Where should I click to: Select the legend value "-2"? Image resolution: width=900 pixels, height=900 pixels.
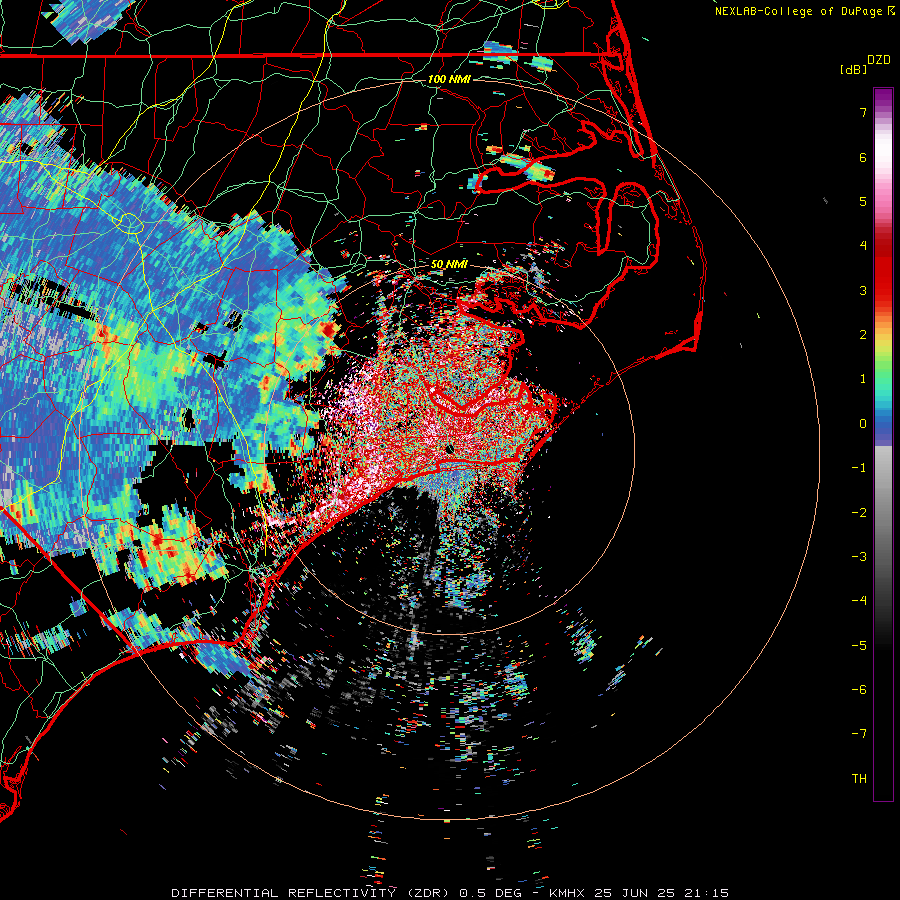(859, 513)
